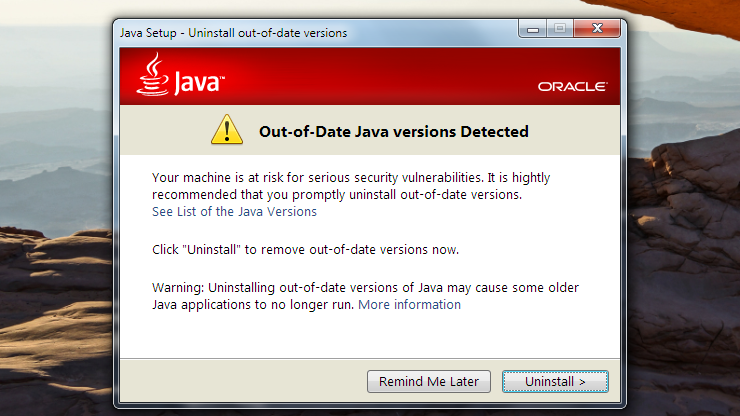This screenshot has height=416, width=740.
Task: Click the Java Setup title bar text
Action: pyautogui.click(x=233, y=33)
